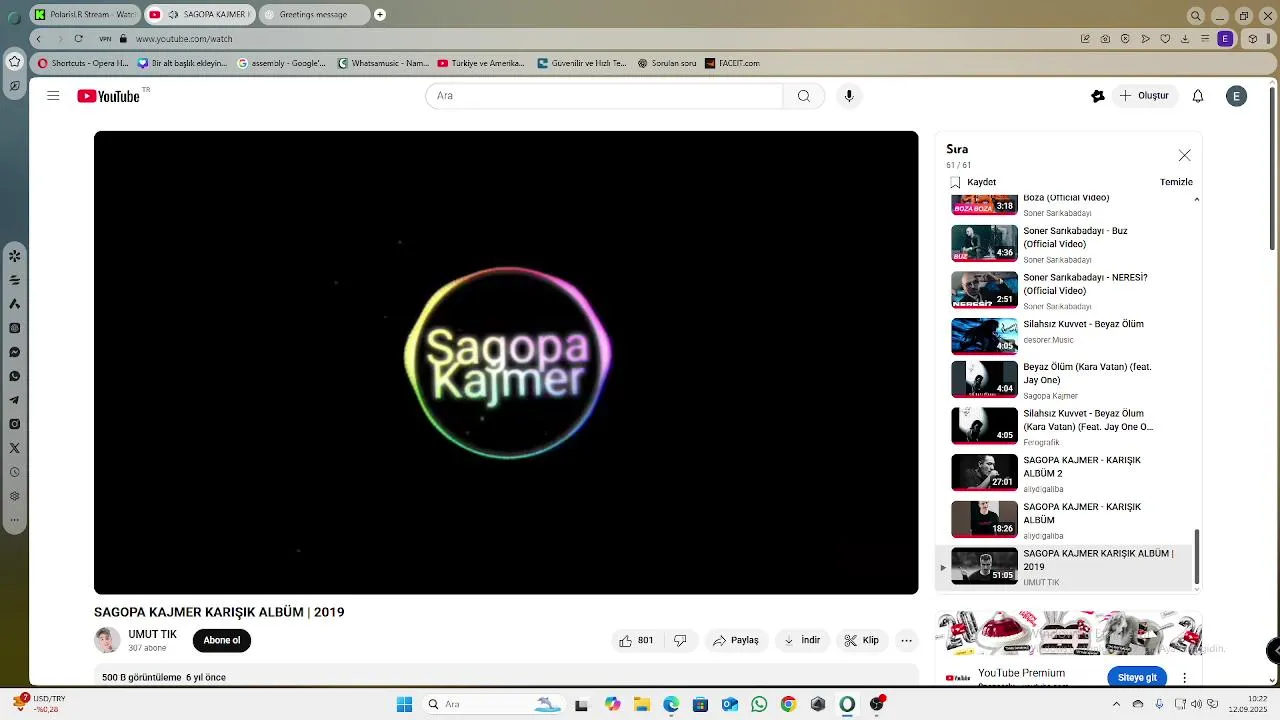Viewport: 1280px width, 720px height.
Task: Click Klip clip button
Action: [x=862, y=640]
